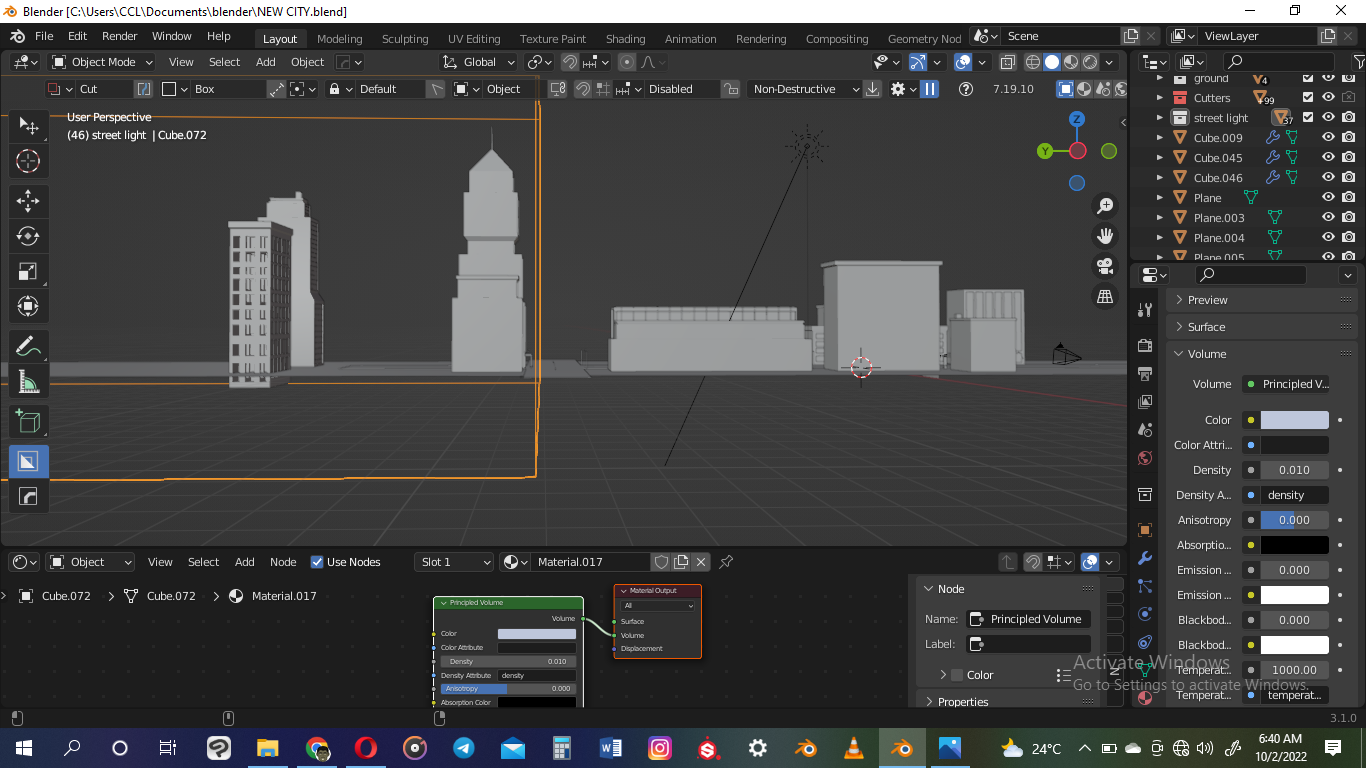Hide Cube.009 using its eye icon
The image size is (1366, 768).
click(1329, 137)
